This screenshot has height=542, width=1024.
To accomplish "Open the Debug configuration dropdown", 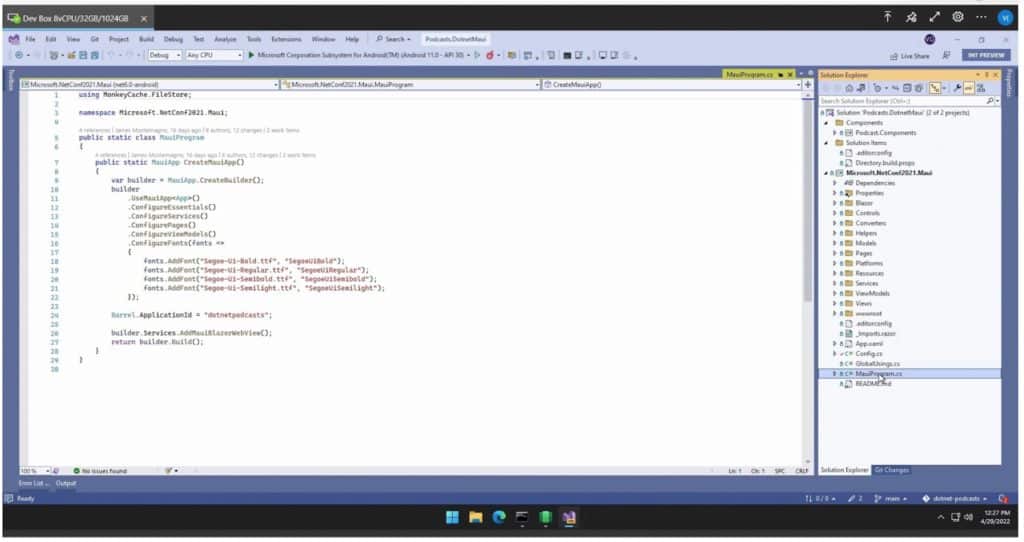I will 165,56.
